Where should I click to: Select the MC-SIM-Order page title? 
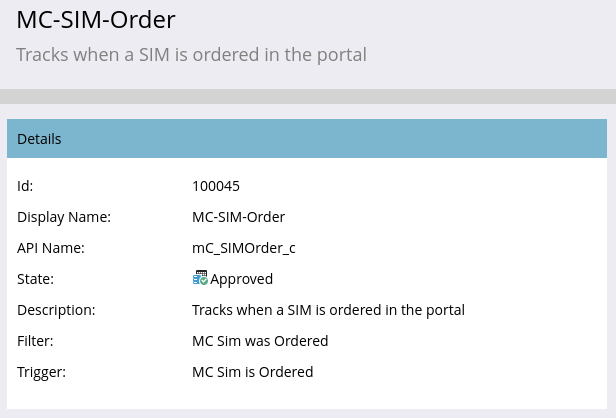coord(96,20)
